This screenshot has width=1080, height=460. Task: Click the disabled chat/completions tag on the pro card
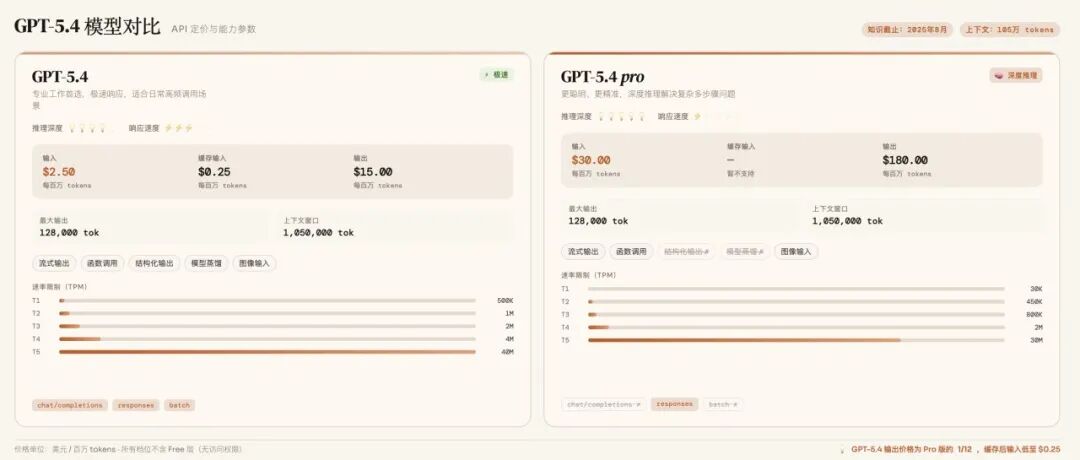tap(603, 404)
